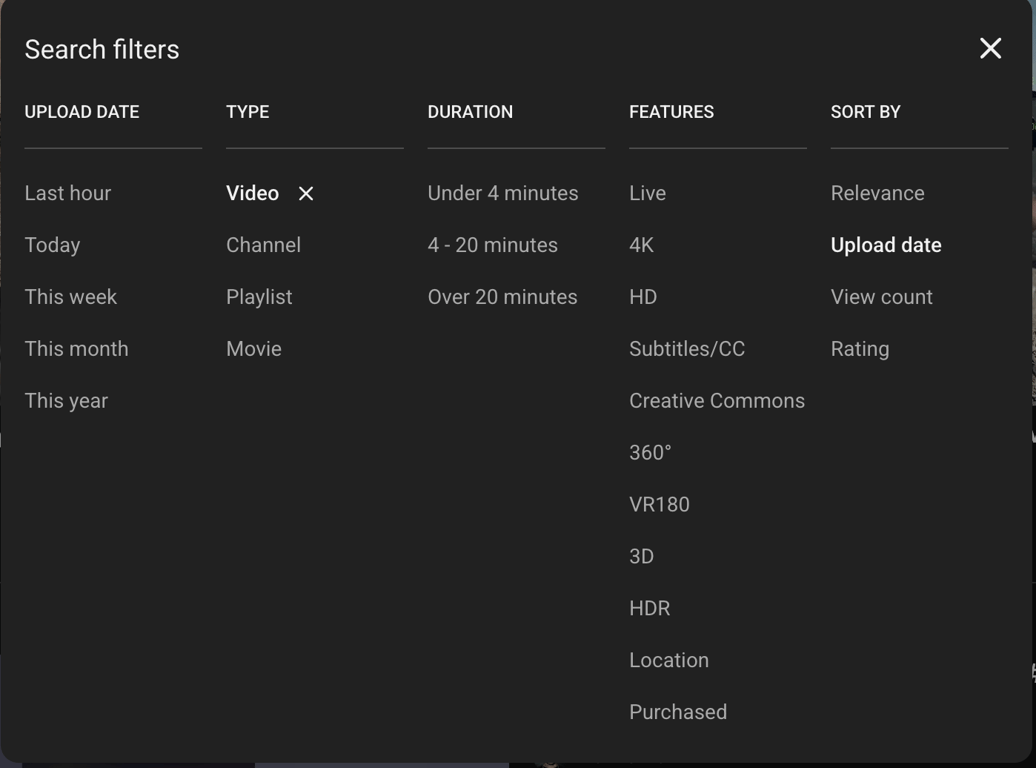
Task: Remove the Video type filter
Action: [306, 194]
